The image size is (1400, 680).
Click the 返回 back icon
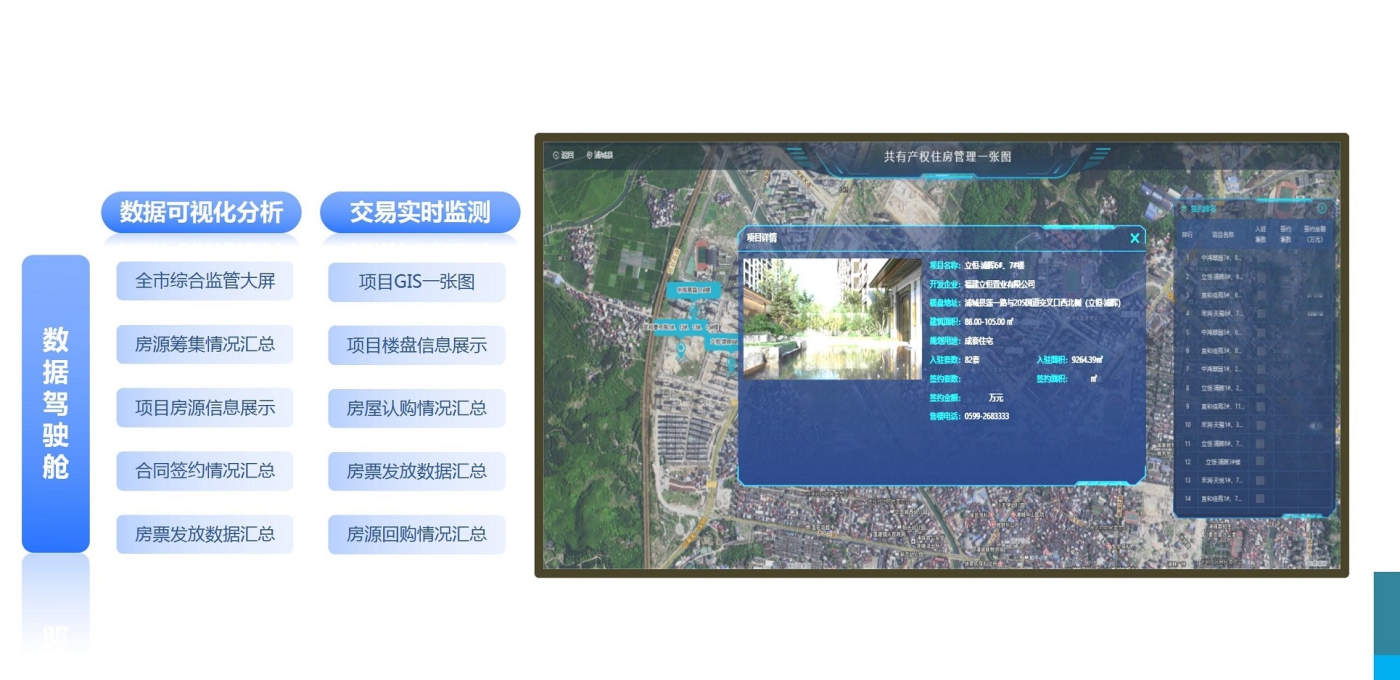click(x=556, y=156)
